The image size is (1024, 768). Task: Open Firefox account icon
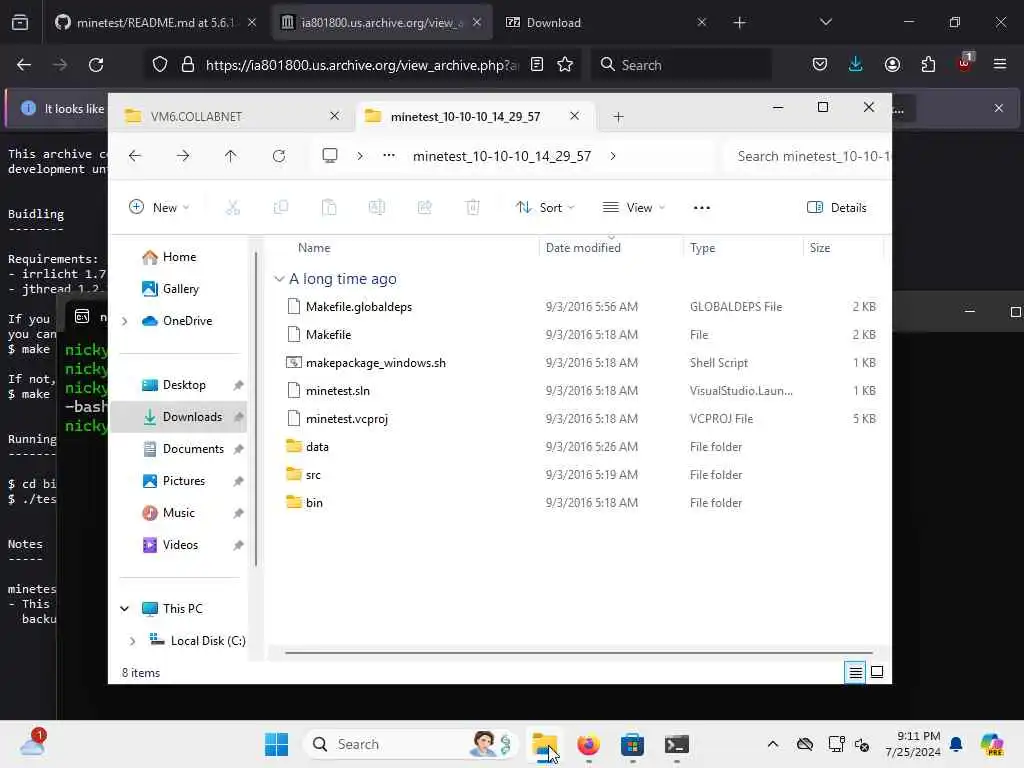pos(892,64)
